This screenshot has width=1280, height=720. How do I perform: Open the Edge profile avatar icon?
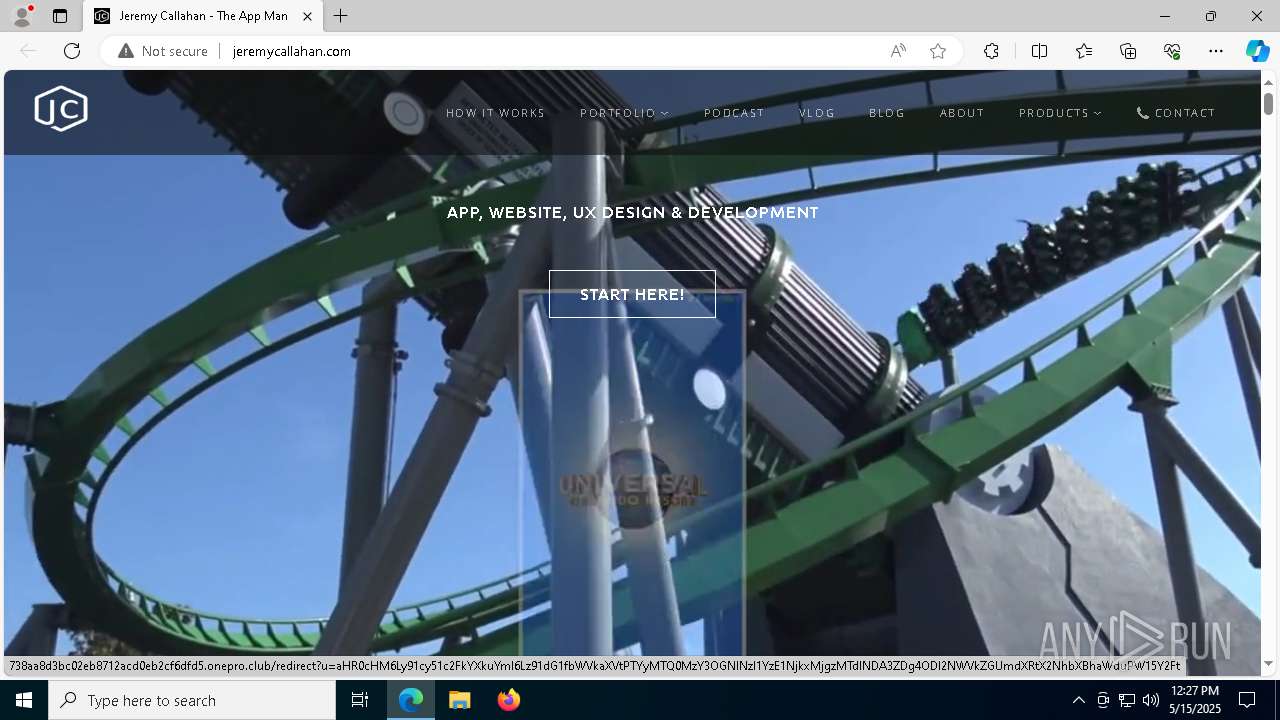point(21,16)
